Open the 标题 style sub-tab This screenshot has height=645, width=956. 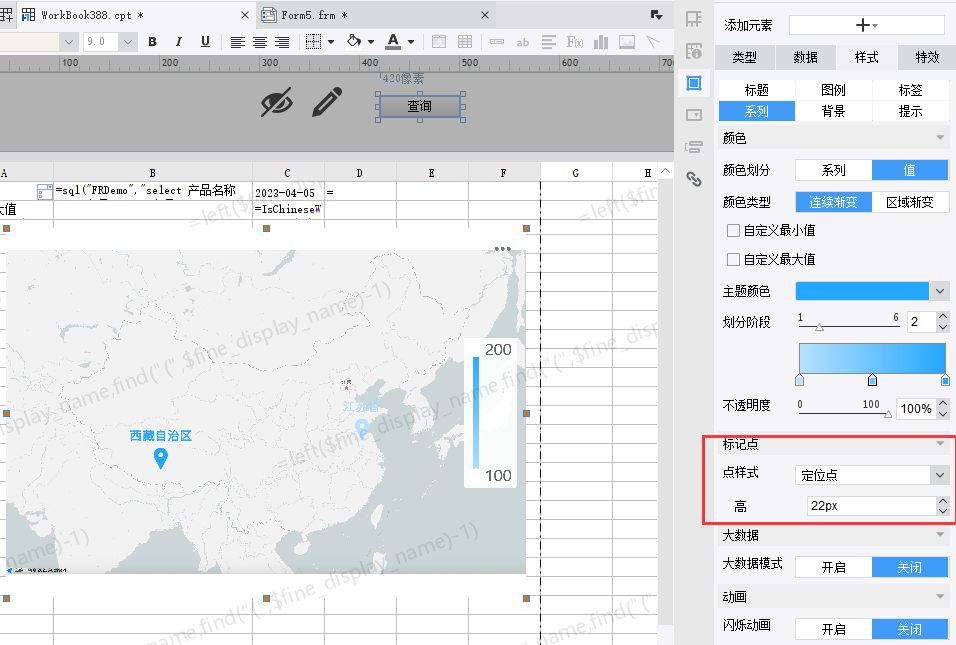pyautogui.click(x=757, y=90)
